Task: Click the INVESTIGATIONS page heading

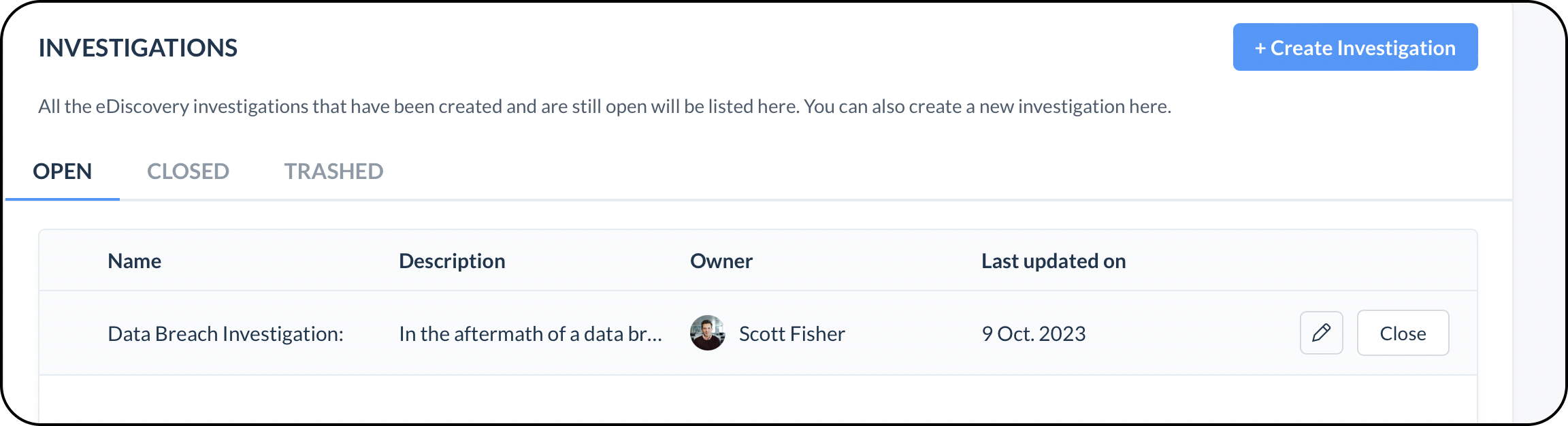Action: pos(138,48)
